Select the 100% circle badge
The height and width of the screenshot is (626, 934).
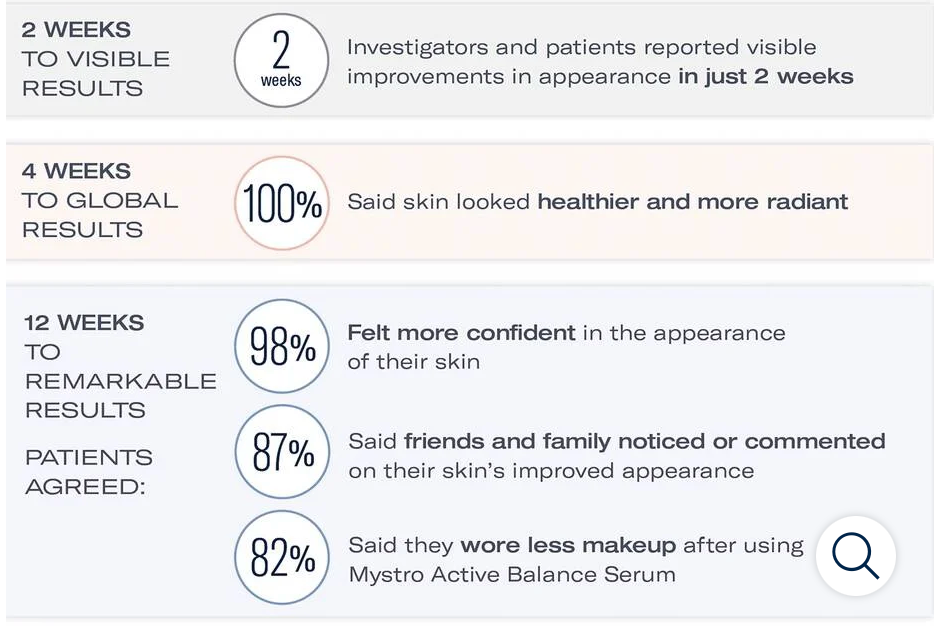(281, 203)
